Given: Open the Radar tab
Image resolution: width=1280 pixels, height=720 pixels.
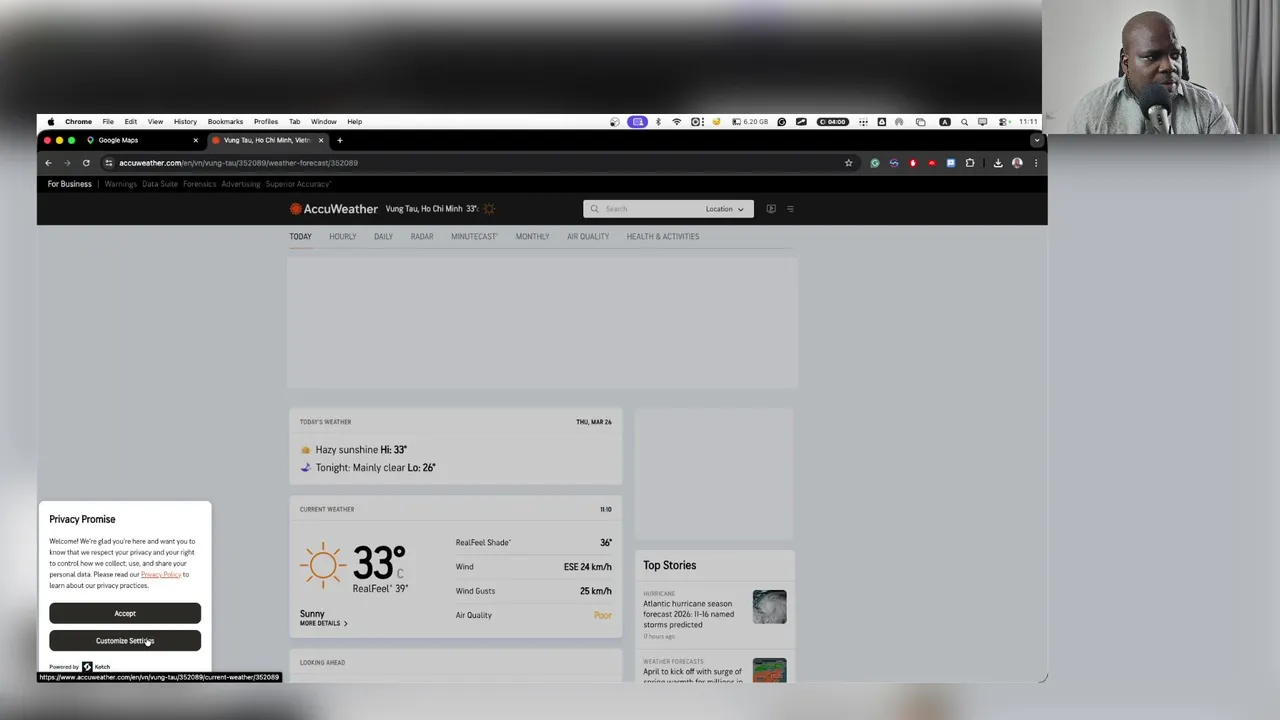Looking at the screenshot, I should click(422, 237).
